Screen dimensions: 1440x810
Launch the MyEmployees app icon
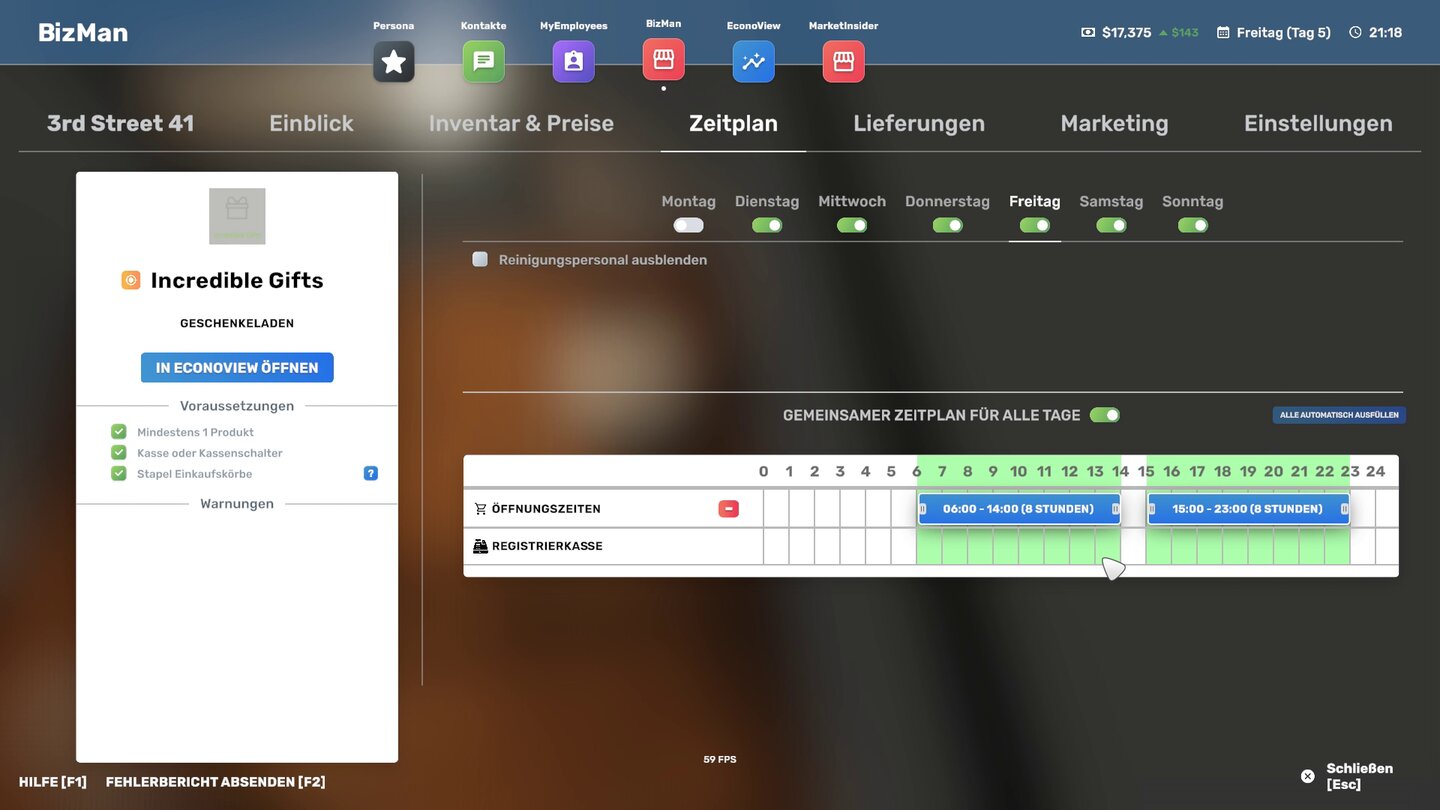(x=573, y=62)
